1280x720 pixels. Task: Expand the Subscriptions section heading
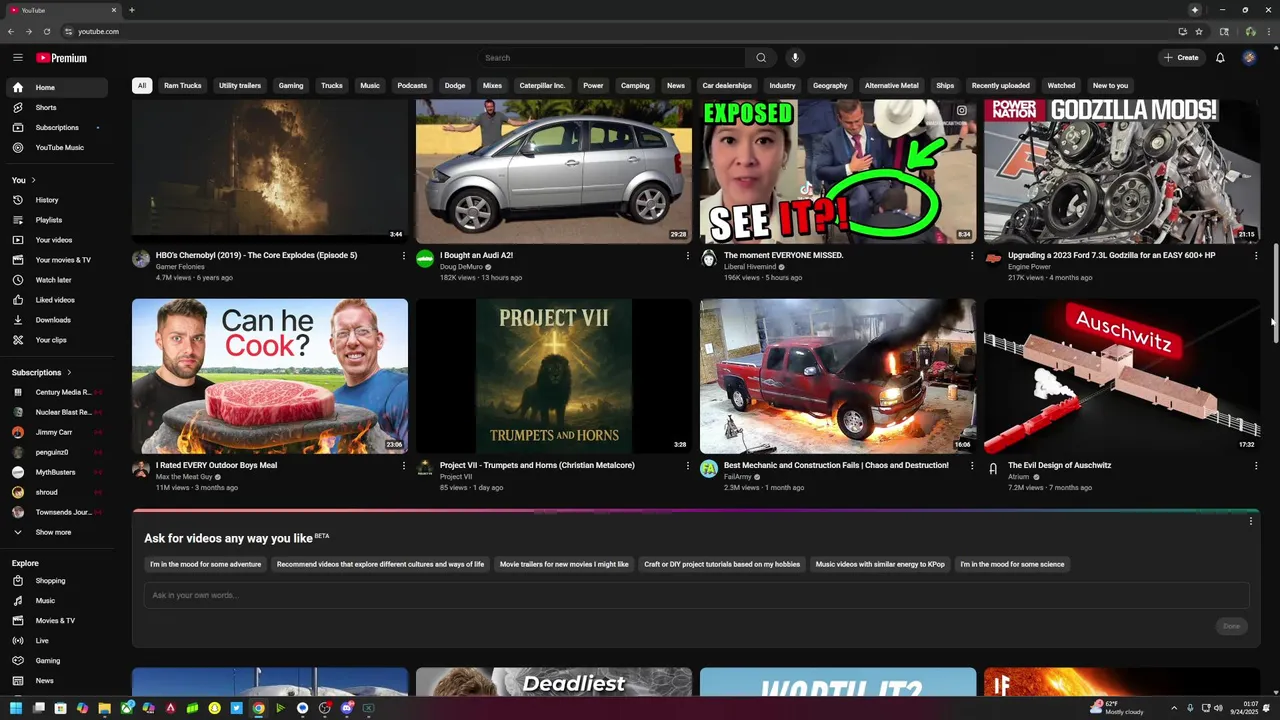pyautogui.click(x=42, y=372)
